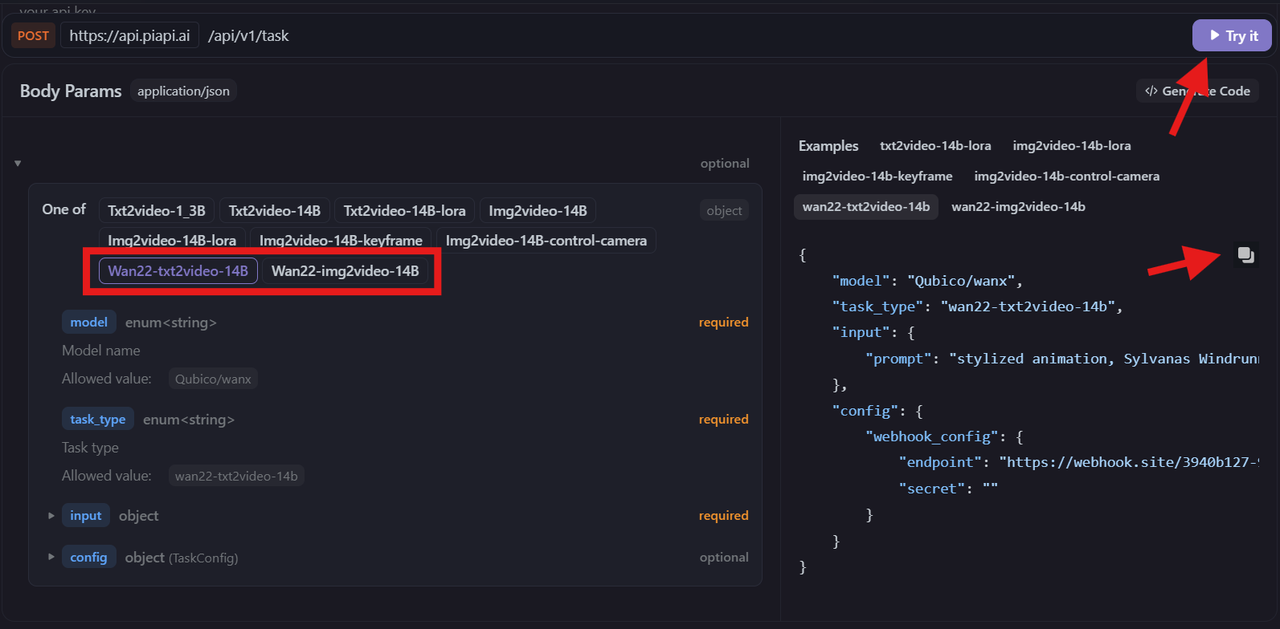This screenshot has width=1280, height=629.
Task: Select the Txt2video-14B-lora schema option
Action: tap(405, 211)
